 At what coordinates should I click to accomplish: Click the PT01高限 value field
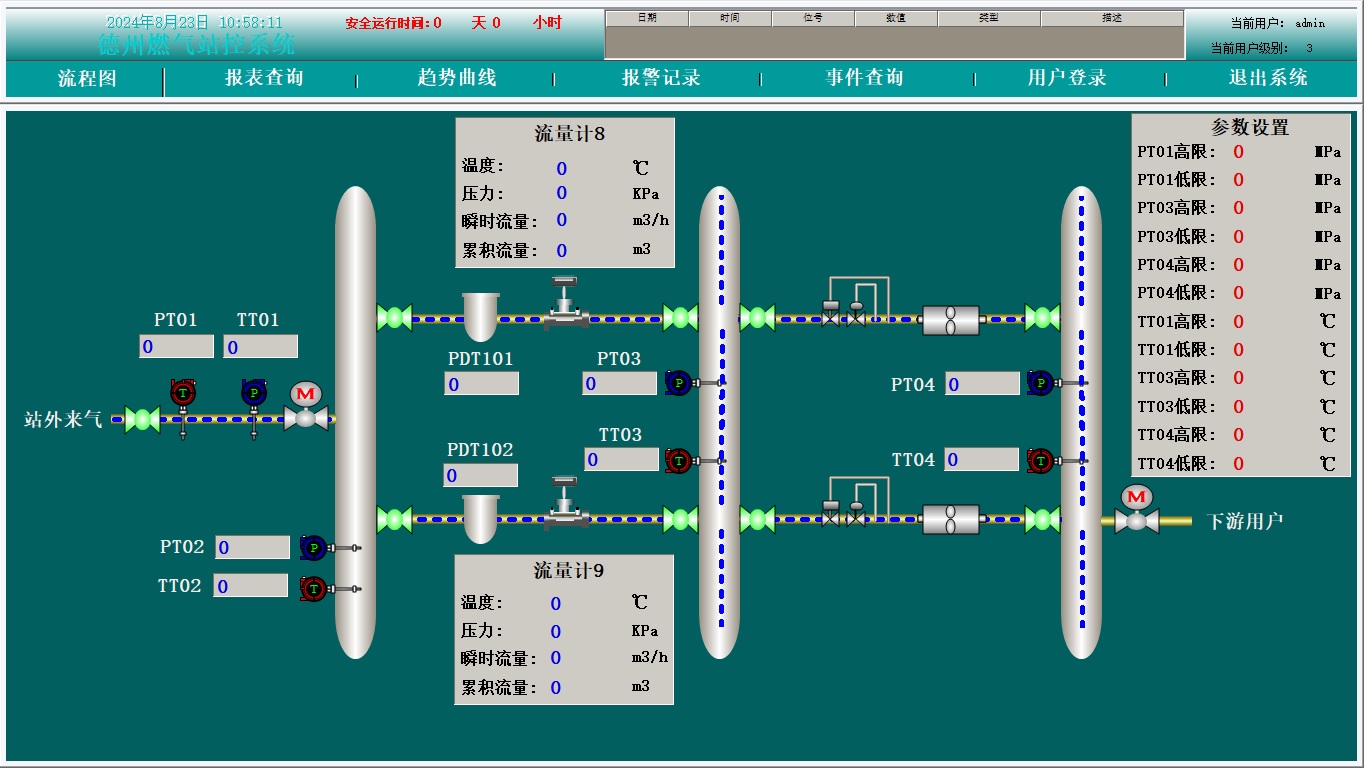pos(1239,152)
